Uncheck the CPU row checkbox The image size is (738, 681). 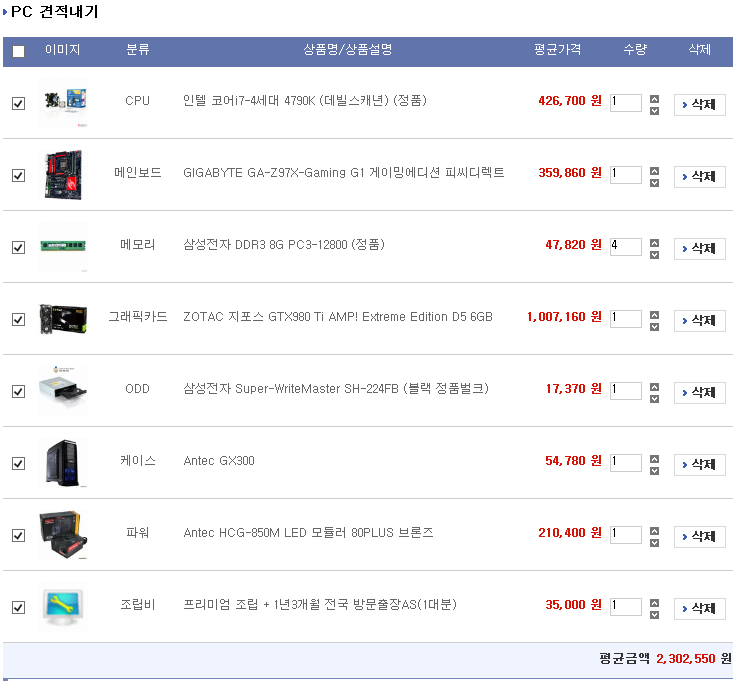(18, 103)
